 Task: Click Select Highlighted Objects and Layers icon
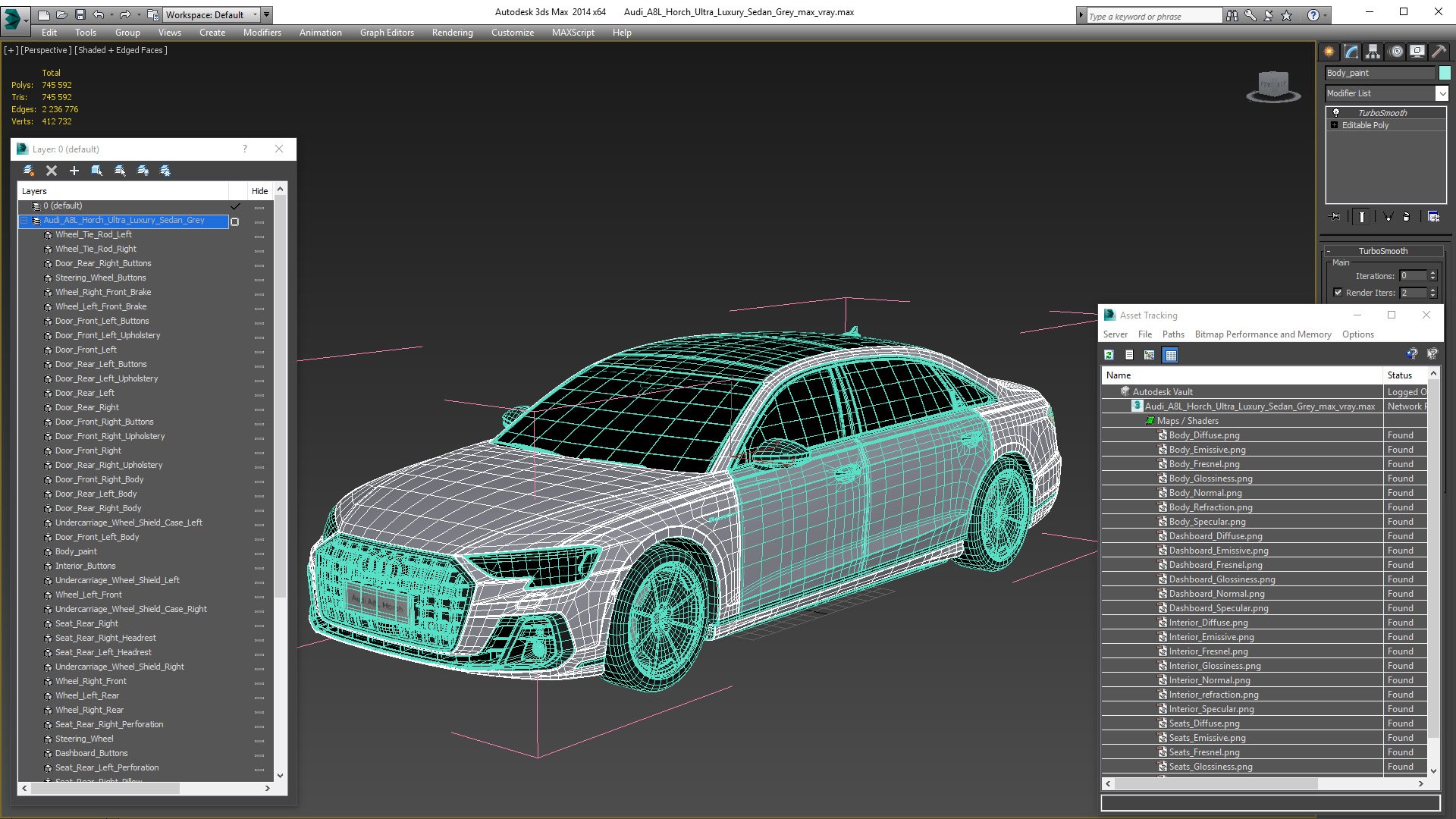click(x=97, y=171)
